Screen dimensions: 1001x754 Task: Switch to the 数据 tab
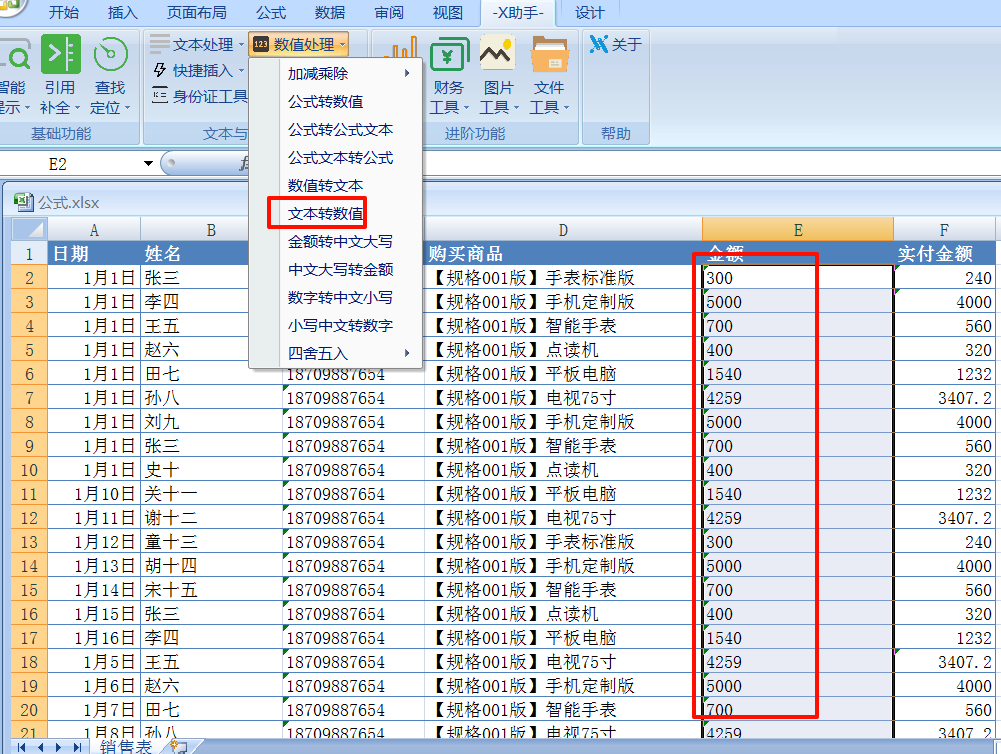tap(330, 12)
